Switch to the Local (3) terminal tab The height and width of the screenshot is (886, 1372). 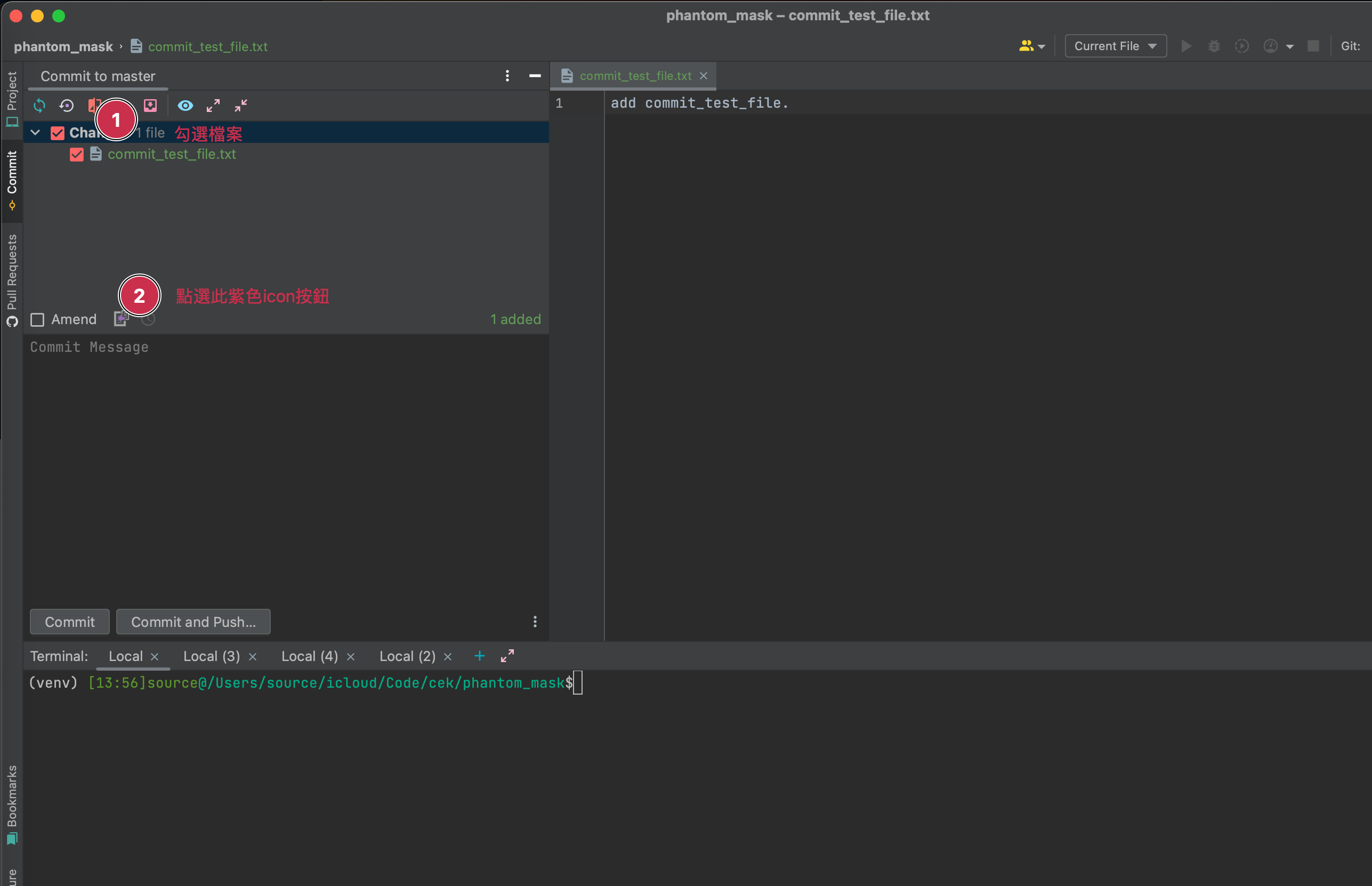click(x=211, y=656)
